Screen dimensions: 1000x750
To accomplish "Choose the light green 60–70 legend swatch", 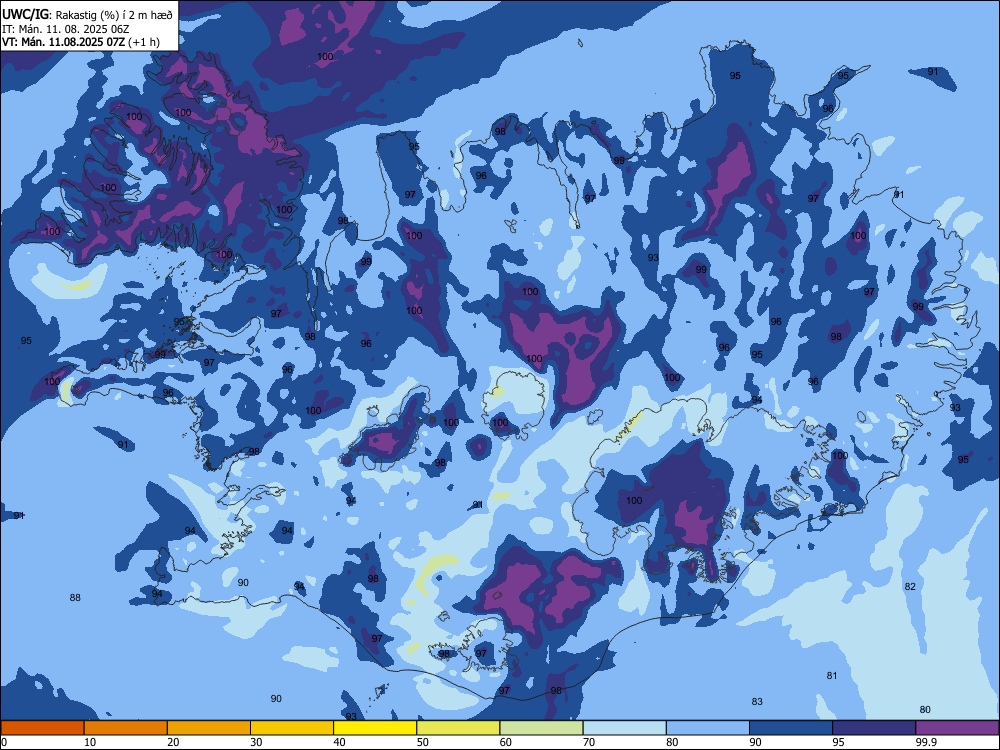I will (x=541, y=728).
